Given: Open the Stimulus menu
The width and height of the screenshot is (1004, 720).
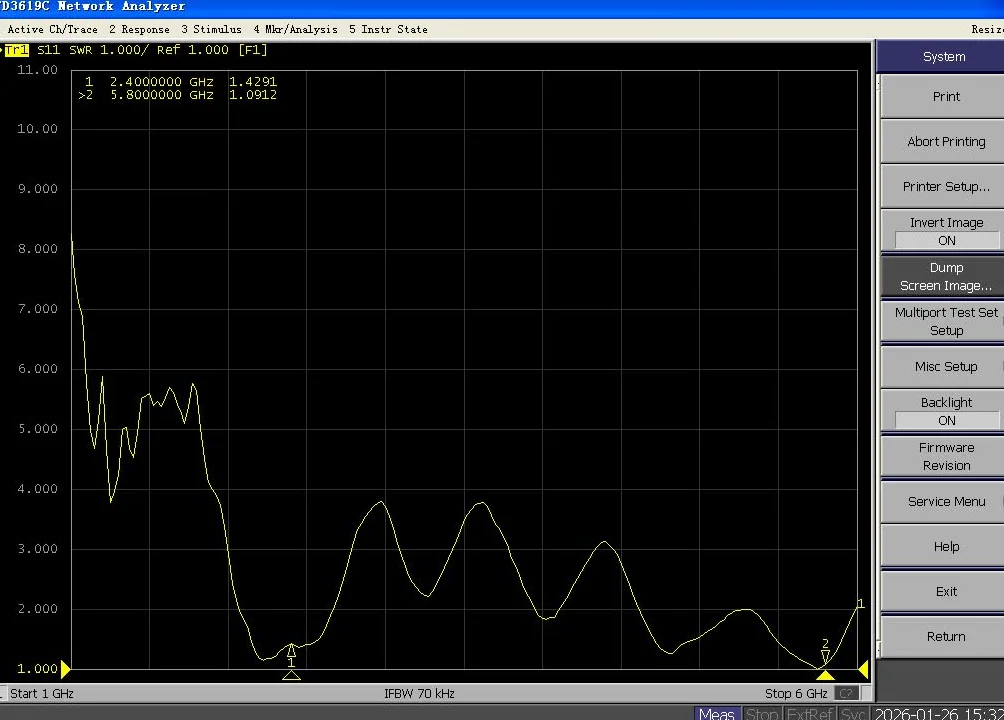Looking at the screenshot, I should (x=211, y=29).
